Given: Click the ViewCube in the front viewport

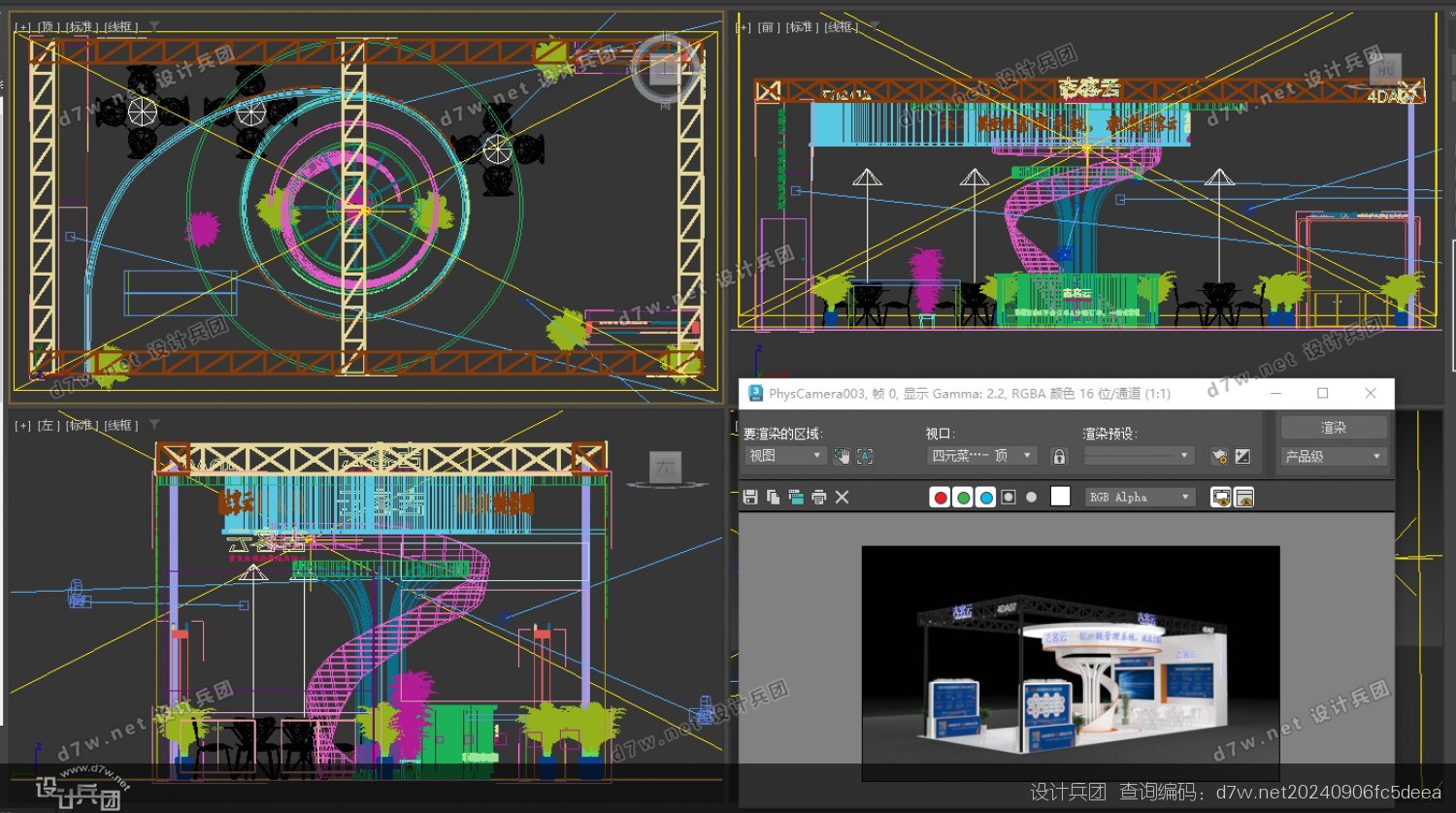Looking at the screenshot, I should click(x=1385, y=68).
